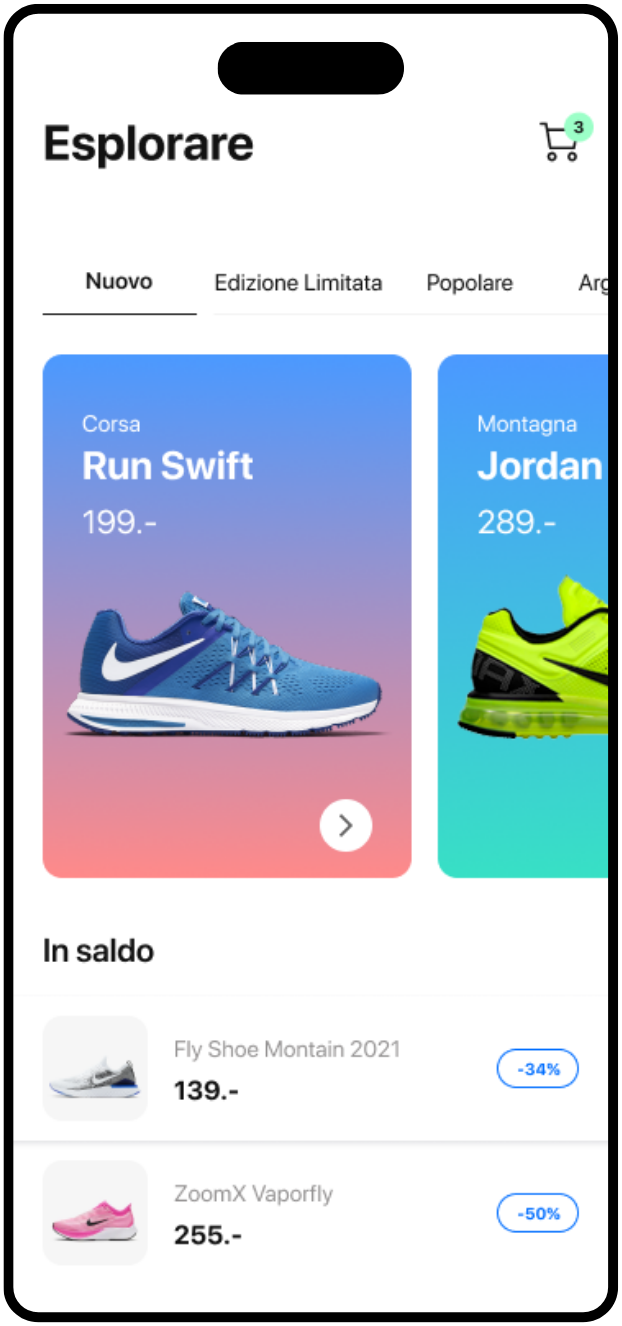The width and height of the screenshot is (622, 1326).
Task: Select the ZoomX Vaporfly item name
Action: [x=253, y=1194]
